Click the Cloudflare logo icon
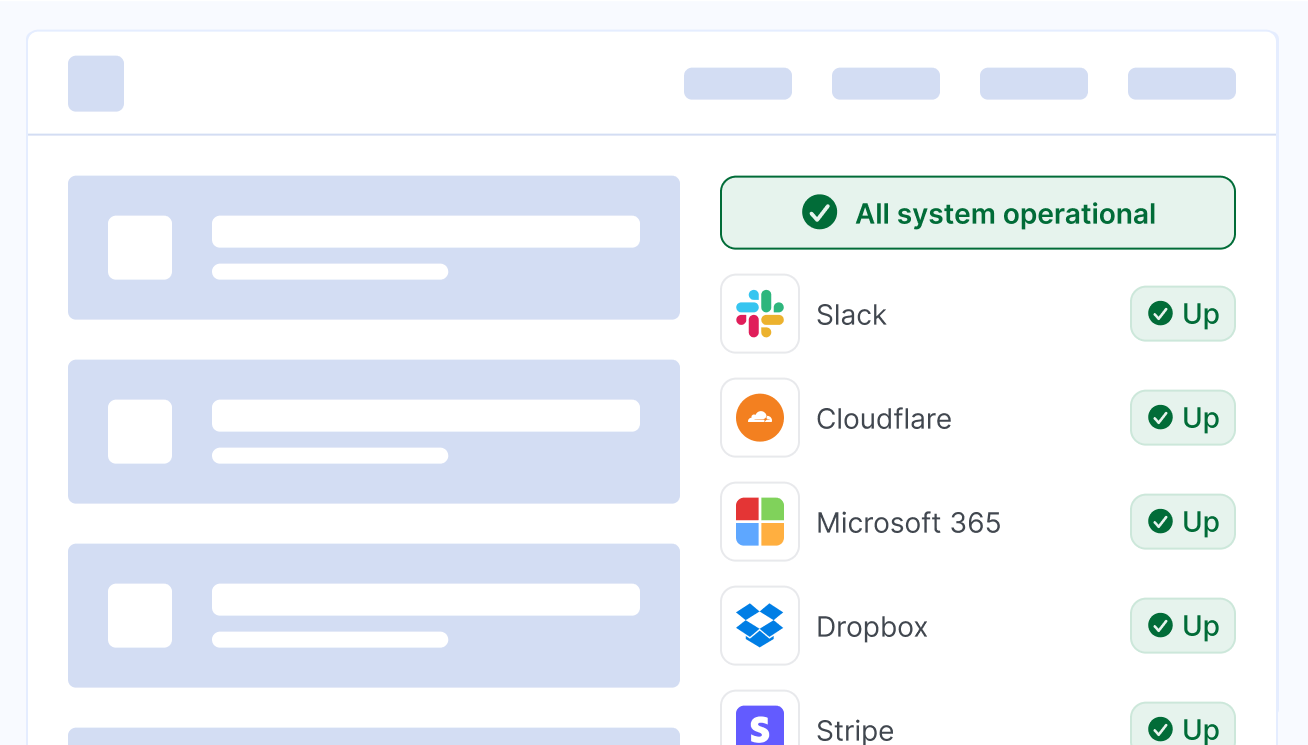This screenshot has height=745, width=1308. point(760,418)
